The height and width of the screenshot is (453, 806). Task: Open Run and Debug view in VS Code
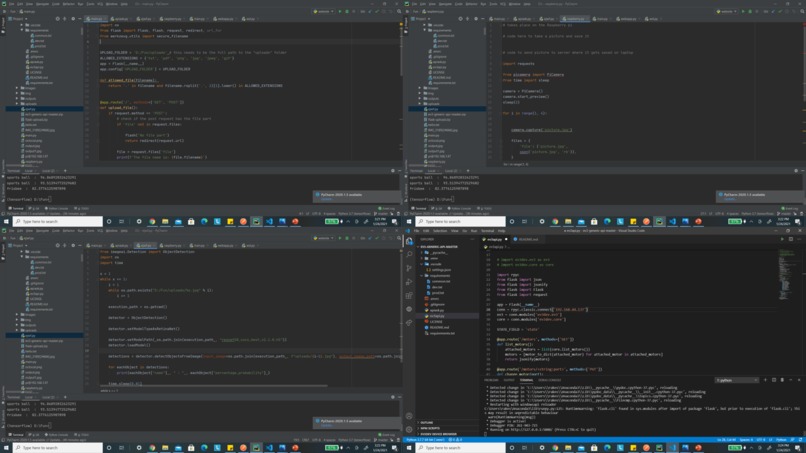(409, 282)
